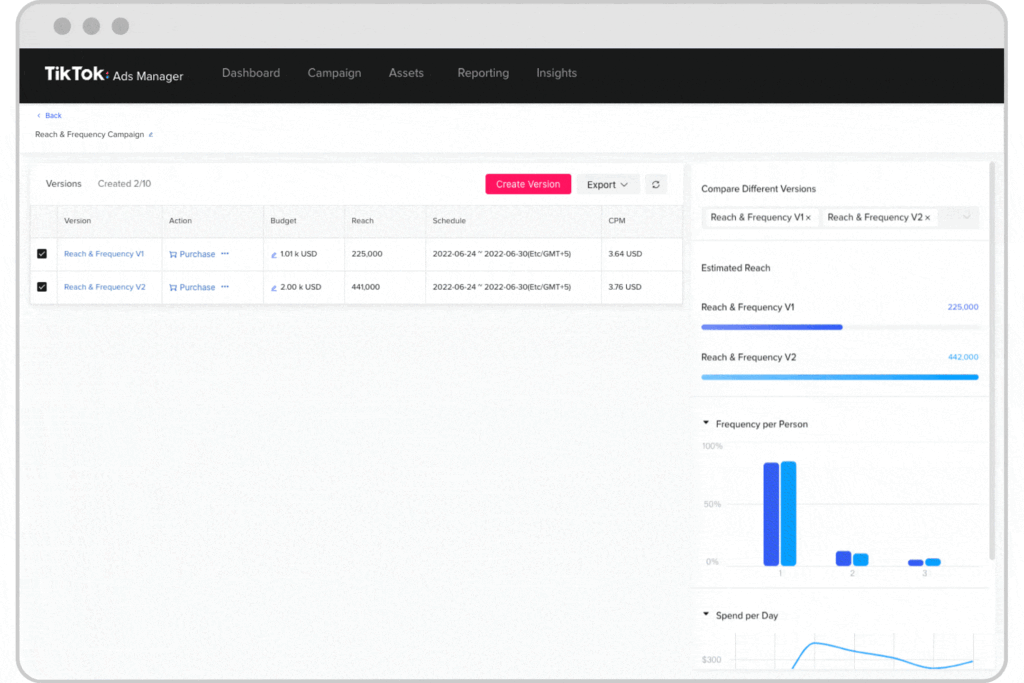This screenshot has width=1024, height=683.
Task: Go to the Campaign menu
Action: point(334,73)
